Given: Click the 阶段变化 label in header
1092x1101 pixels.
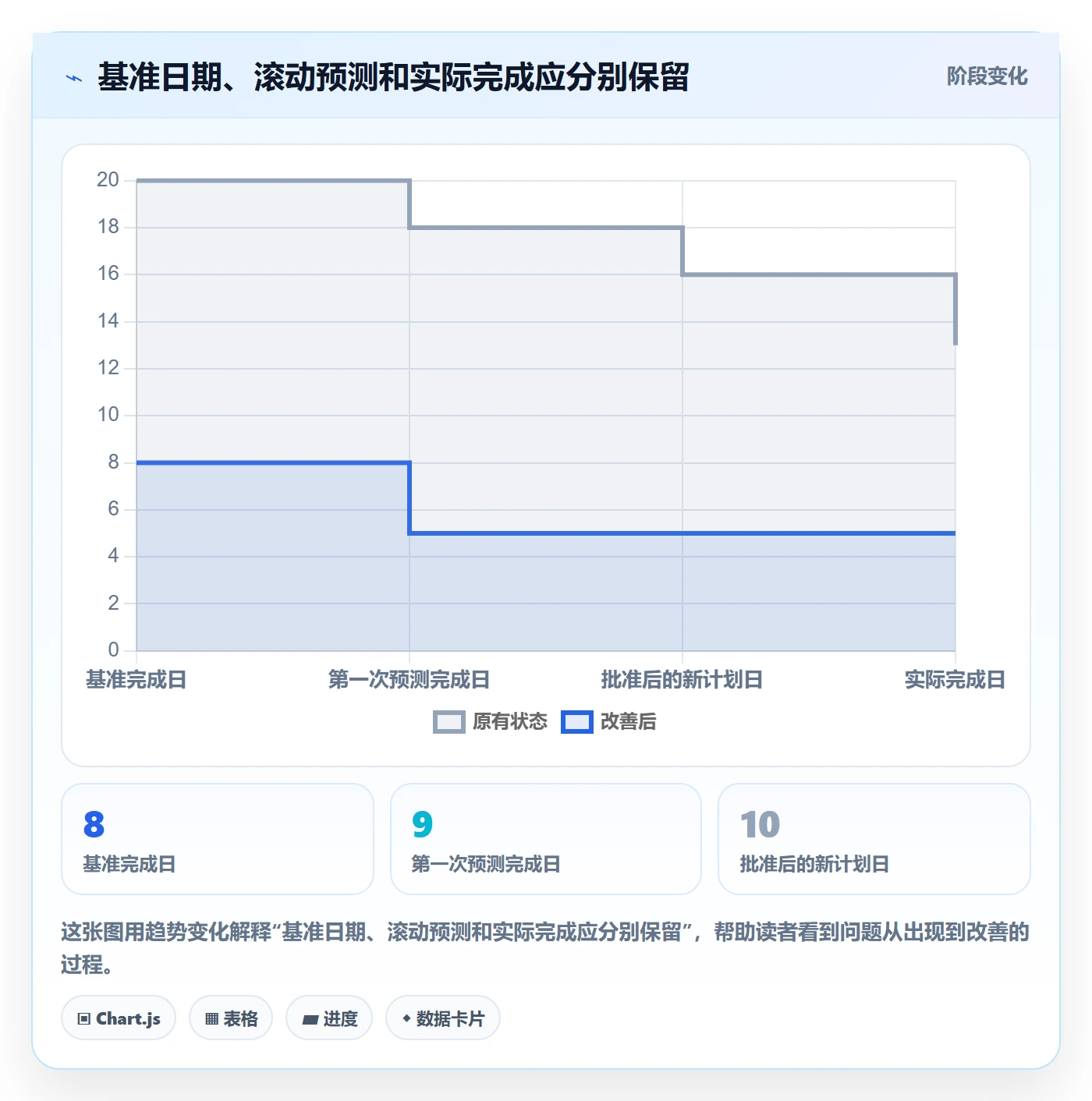Looking at the screenshot, I should pyautogui.click(x=987, y=76).
